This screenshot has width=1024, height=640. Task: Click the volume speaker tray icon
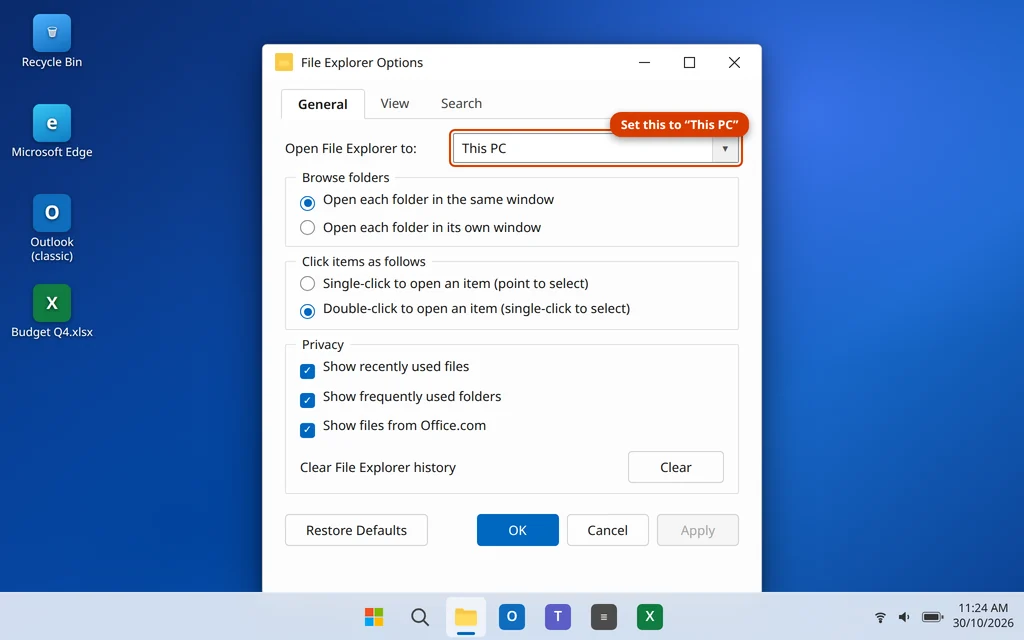[x=904, y=616]
